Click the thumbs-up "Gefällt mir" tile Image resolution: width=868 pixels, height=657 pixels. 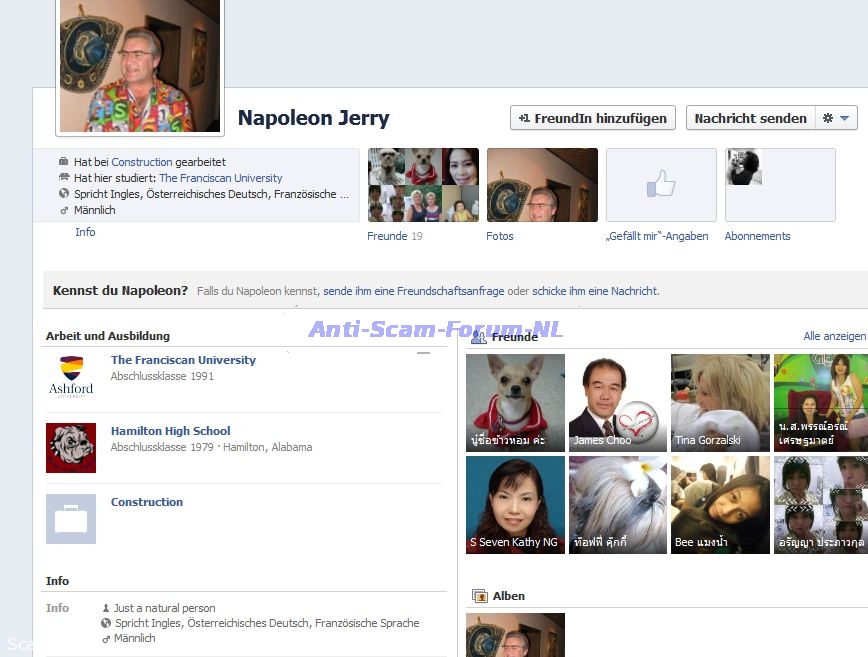[x=661, y=185]
